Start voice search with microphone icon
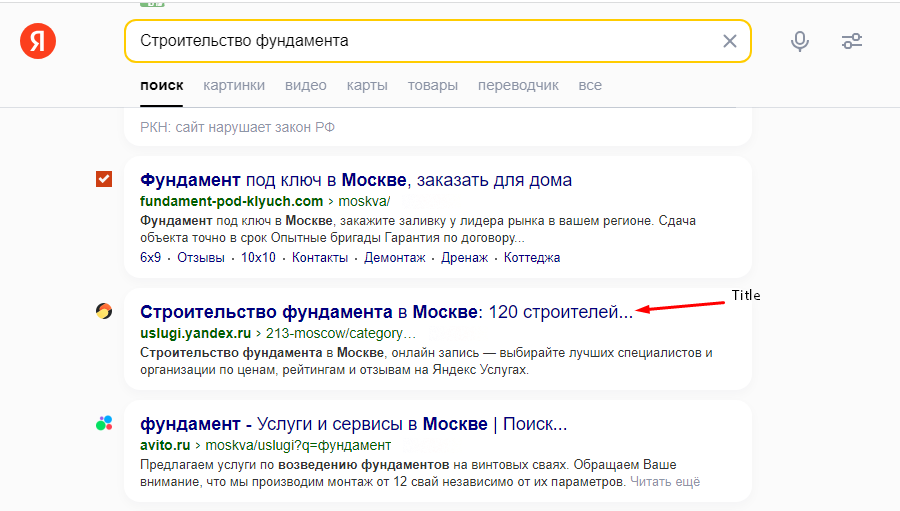Image resolution: width=900 pixels, height=511 pixels. tap(800, 41)
